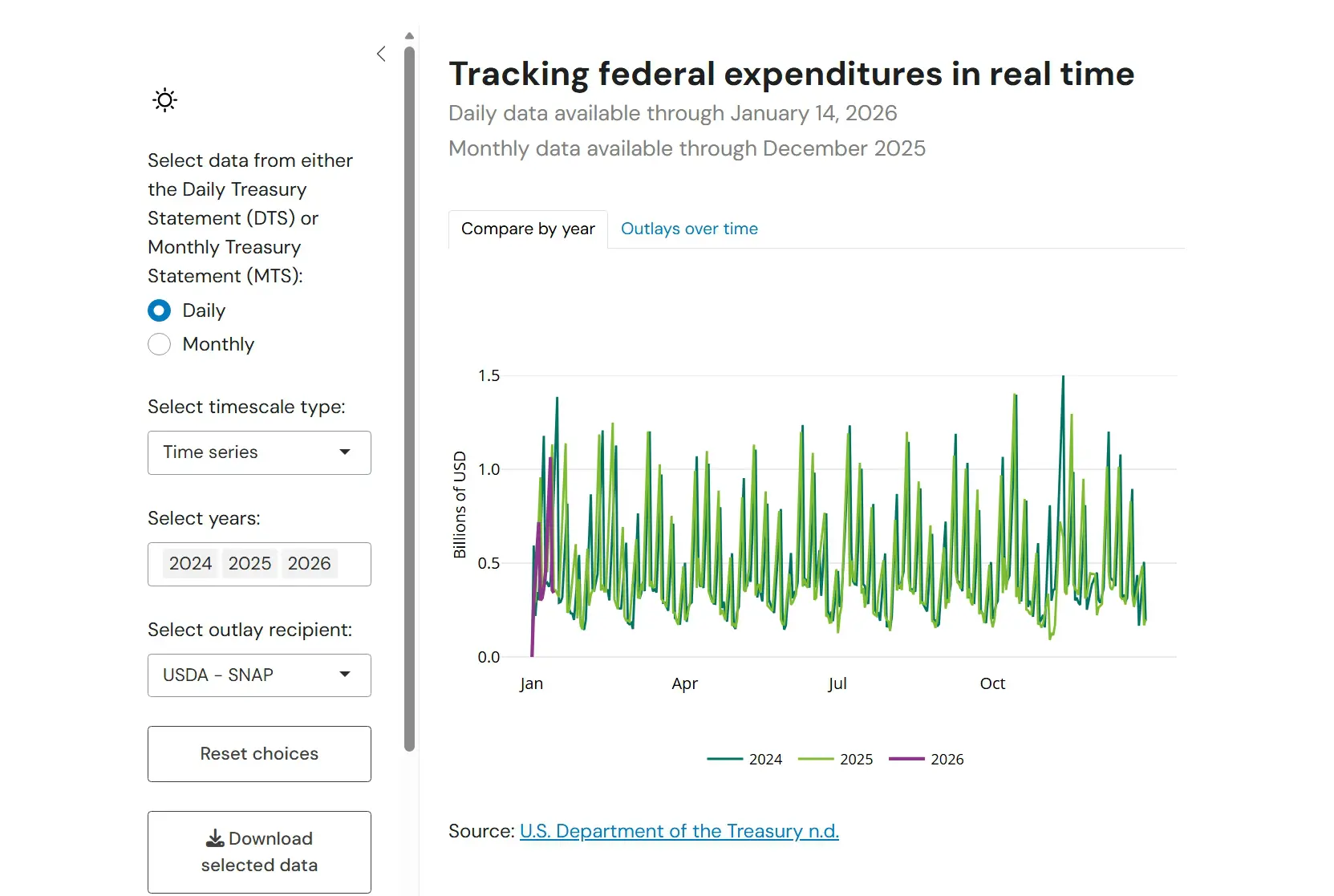The width and height of the screenshot is (1334, 896).
Task: Click the 2024 legend entry
Action: [x=745, y=759]
